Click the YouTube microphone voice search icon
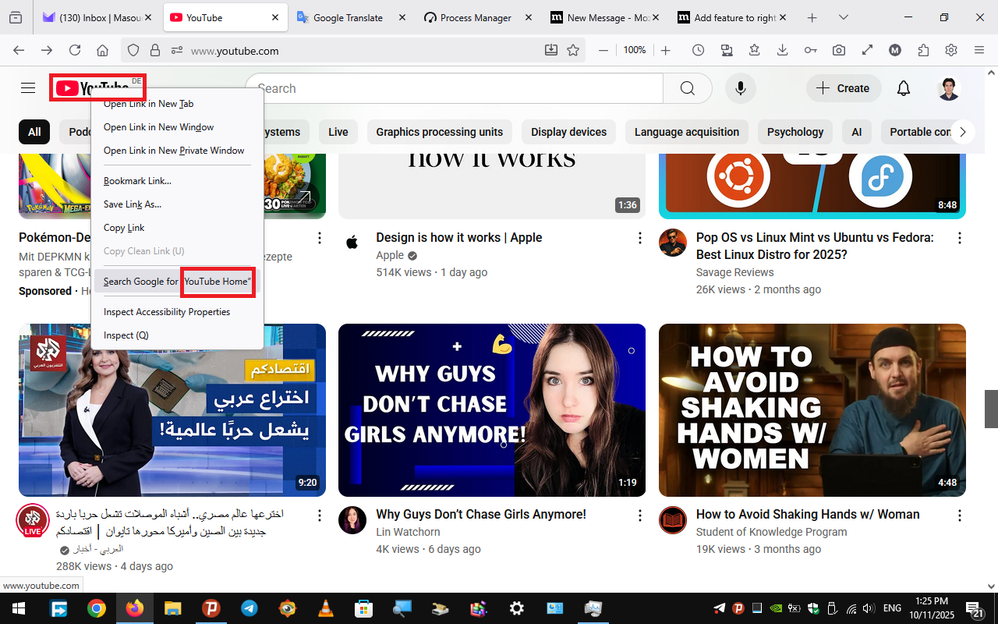 tap(740, 88)
